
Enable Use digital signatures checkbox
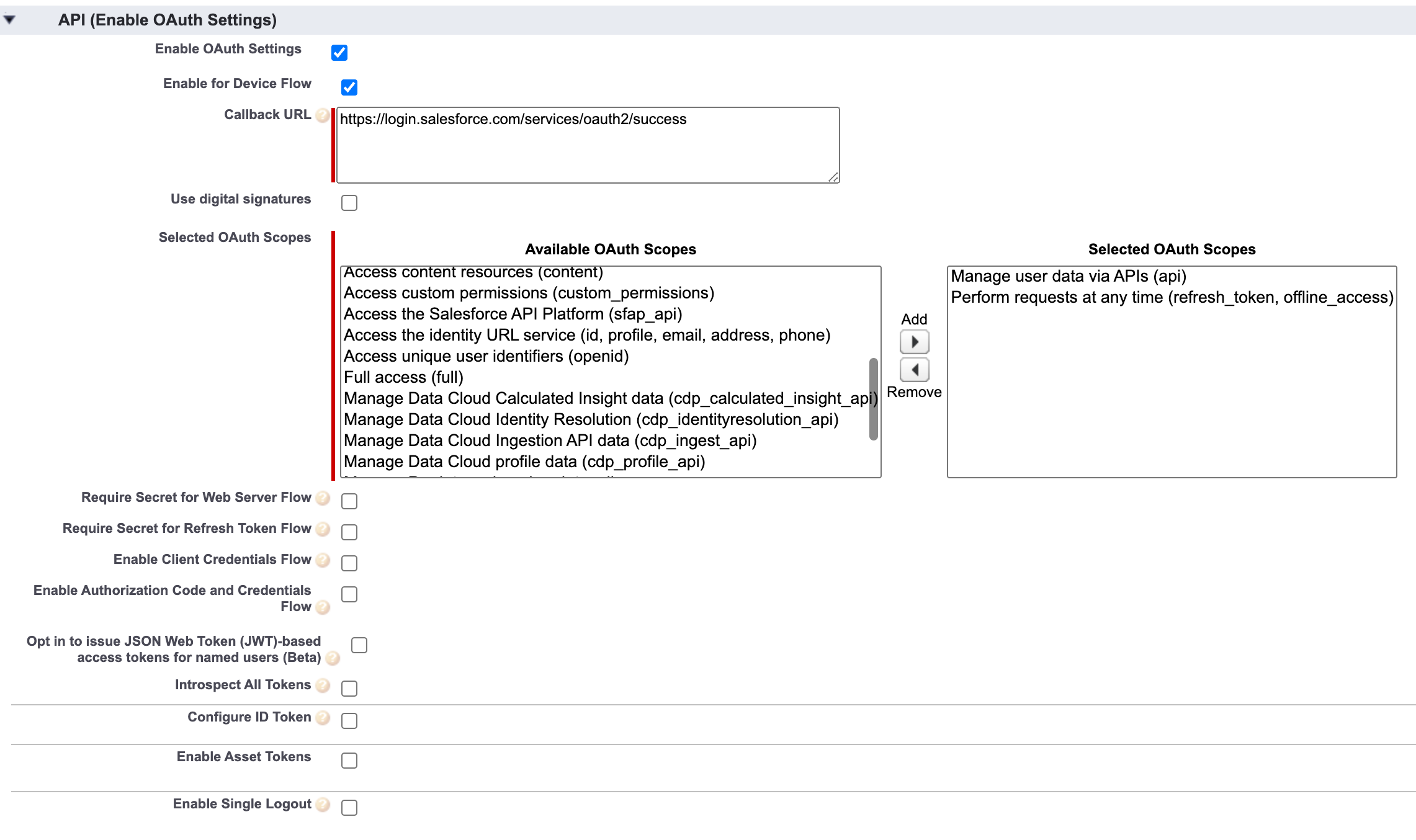(349, 203)
